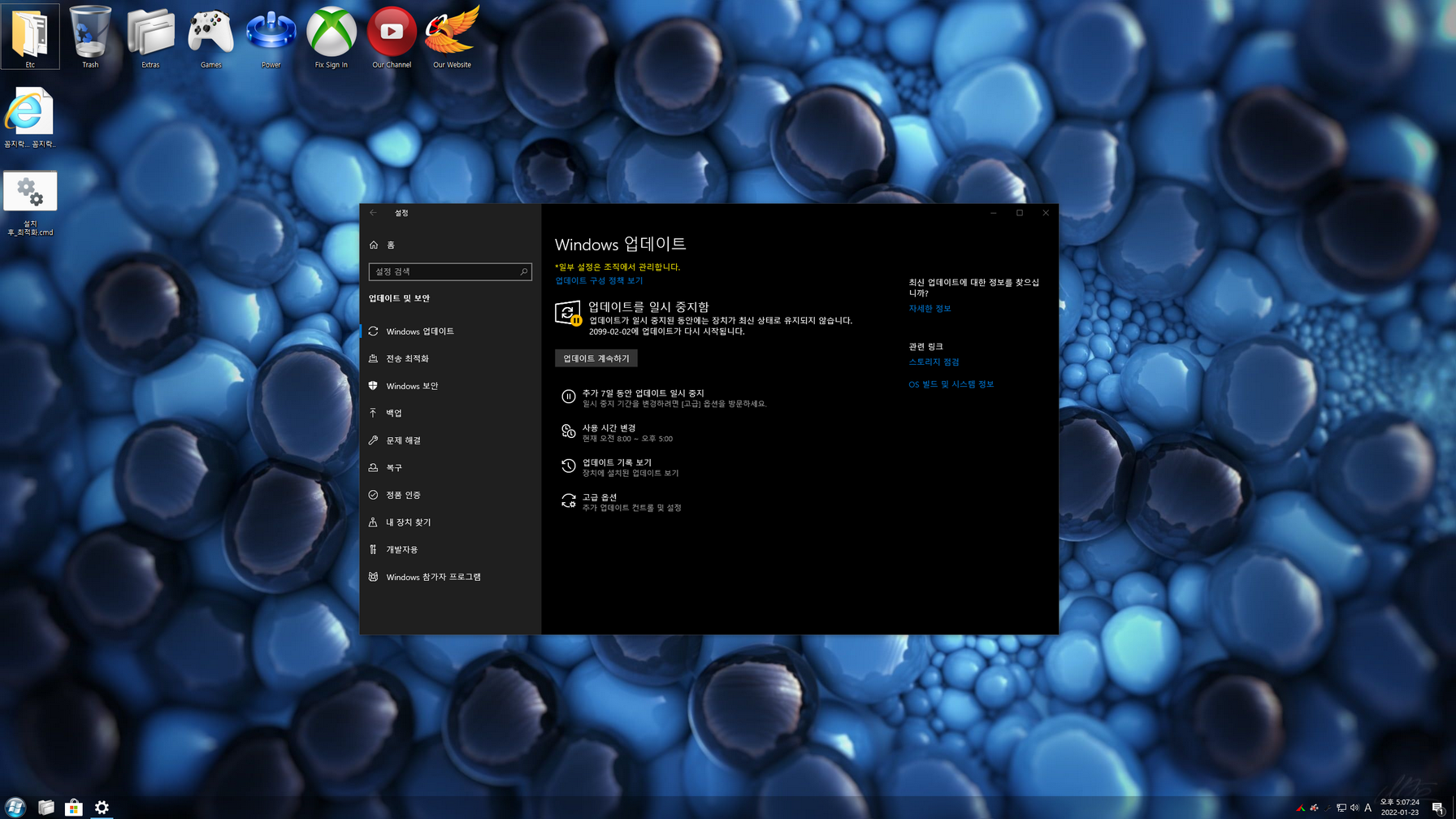This screenshot has height=819, width=1456.
Task: Open the Our Channel YouTube icon
Action: coord(392,37)
